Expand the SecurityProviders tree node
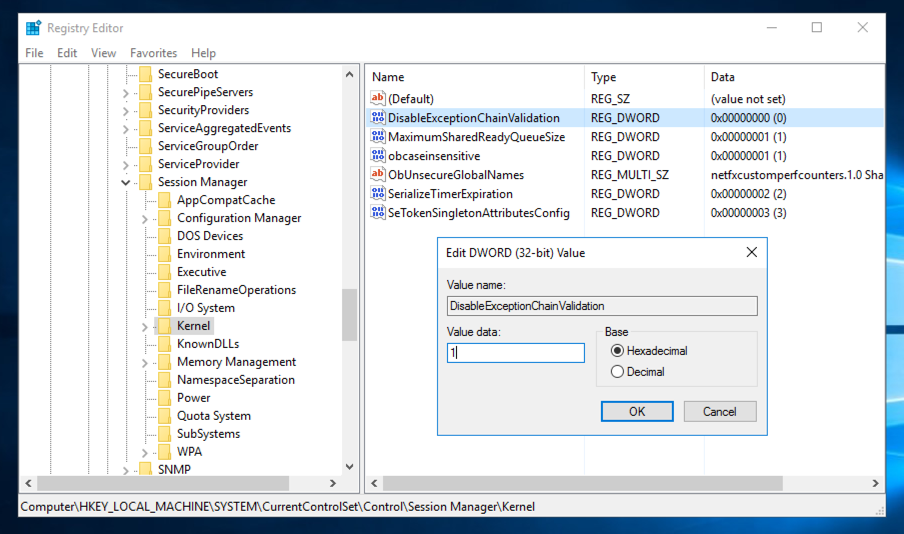Viewport: 904px width, 534px height. point(126,111)
